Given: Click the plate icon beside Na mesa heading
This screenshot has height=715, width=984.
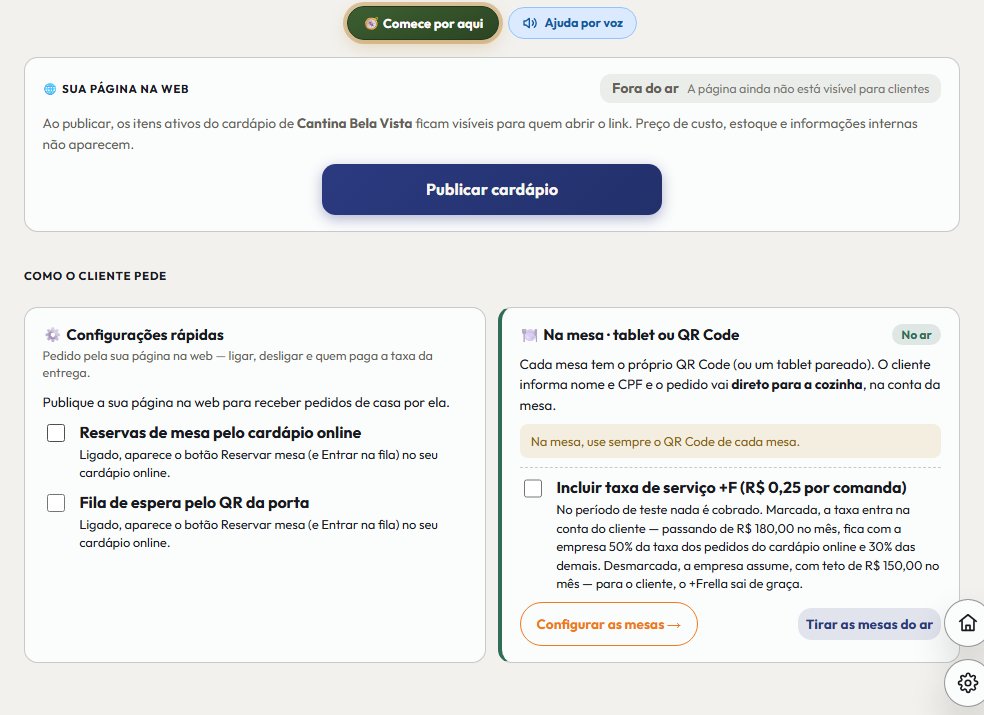Looking at the screenshot, I should pos(529,335).
